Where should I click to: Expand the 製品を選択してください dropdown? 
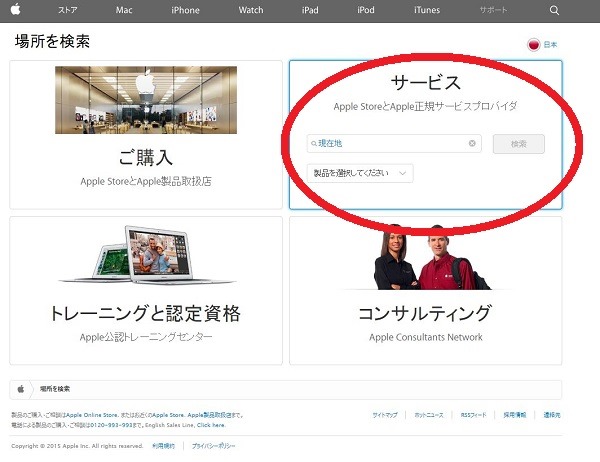click(360, 173)
